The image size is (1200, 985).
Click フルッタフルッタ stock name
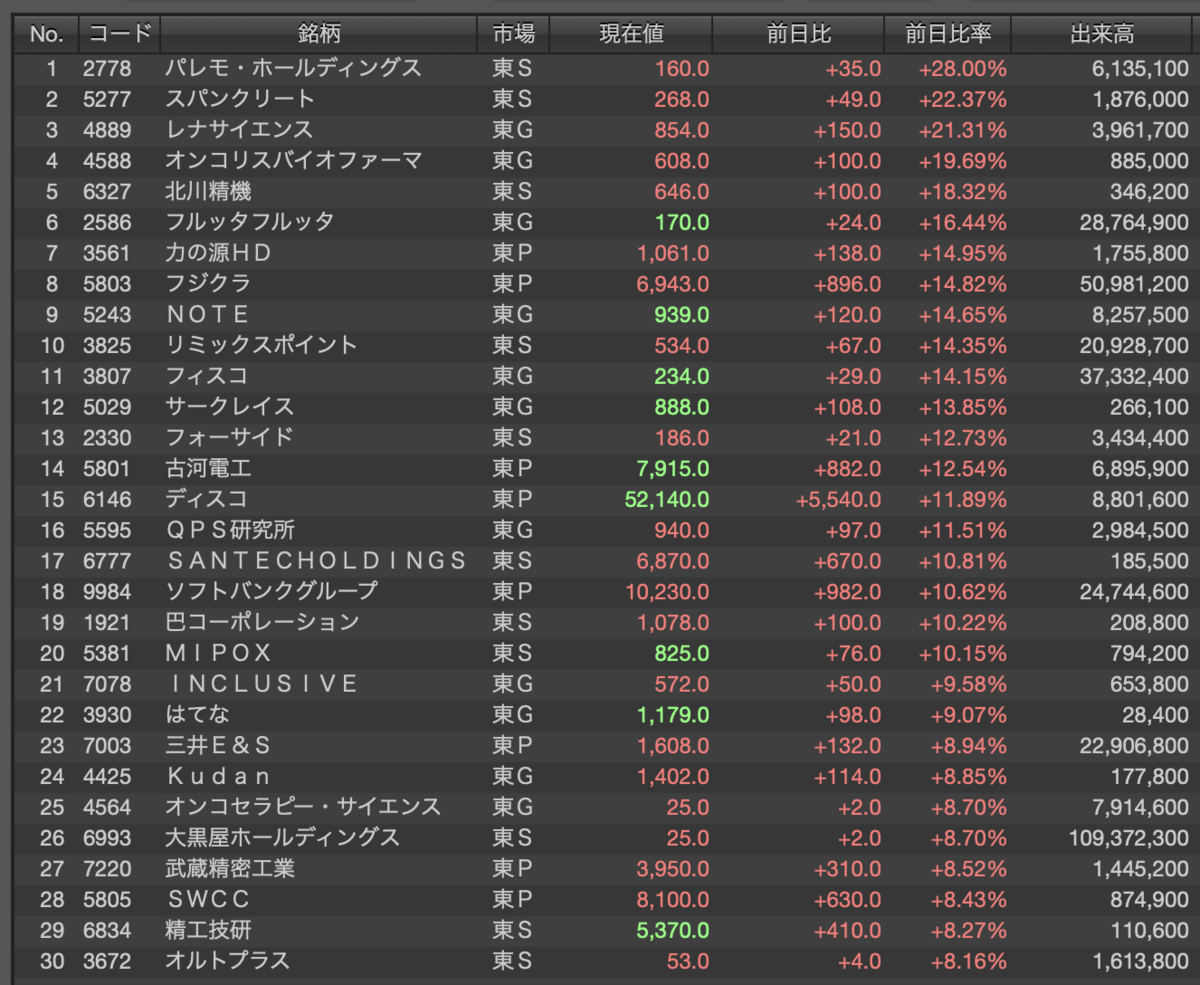pyautogui.click(x=250, y=222)
